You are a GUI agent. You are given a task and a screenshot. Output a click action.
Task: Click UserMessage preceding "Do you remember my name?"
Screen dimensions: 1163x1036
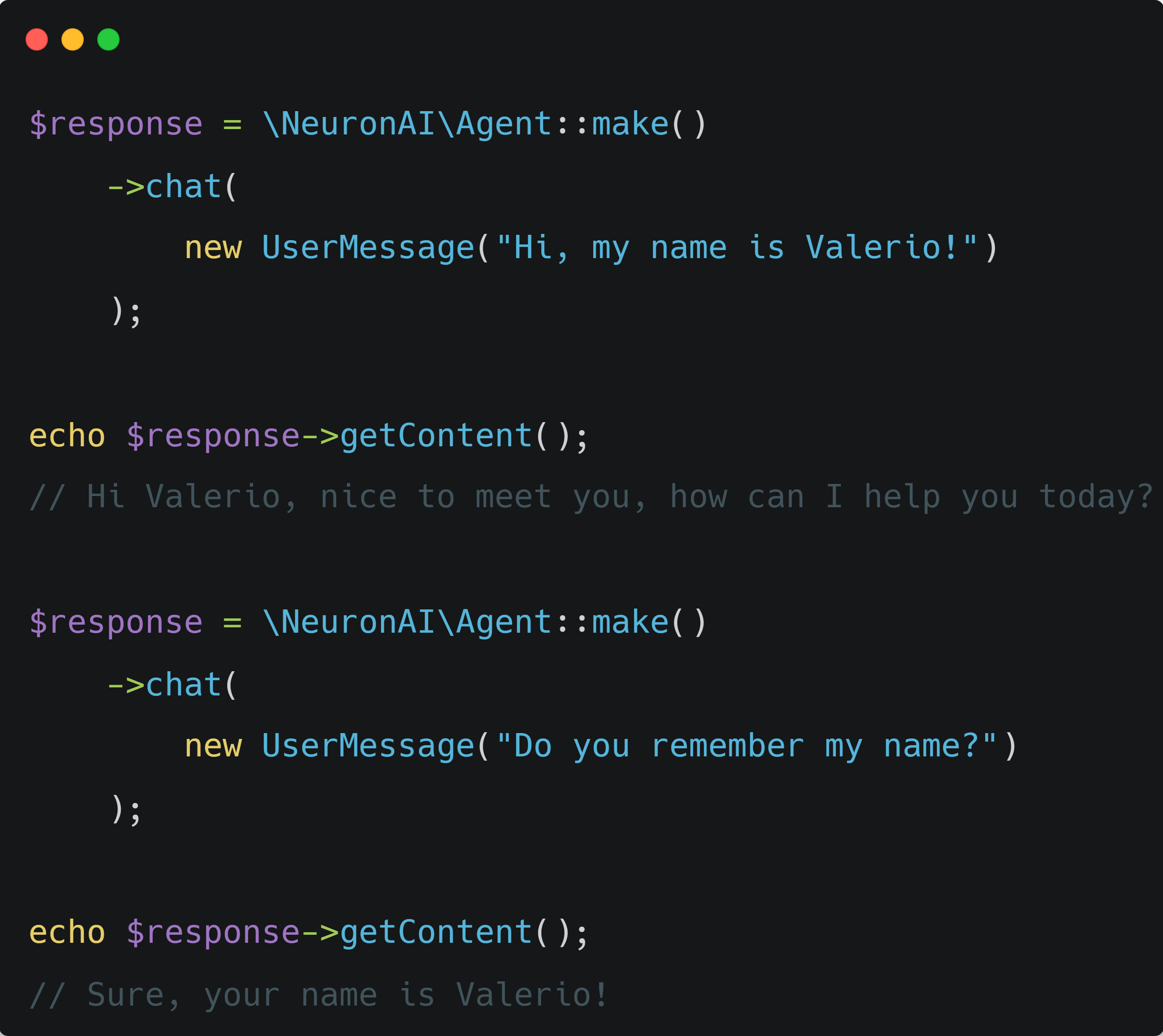click(368, 746)
